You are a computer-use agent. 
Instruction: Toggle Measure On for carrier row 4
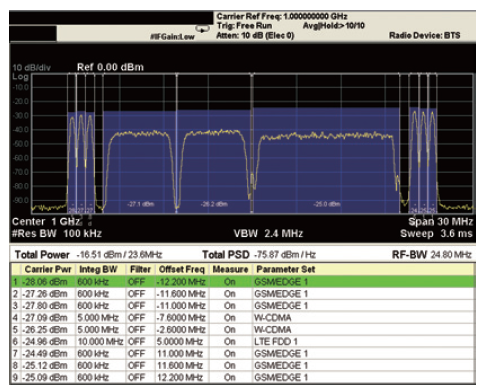(x=230, y=318)
